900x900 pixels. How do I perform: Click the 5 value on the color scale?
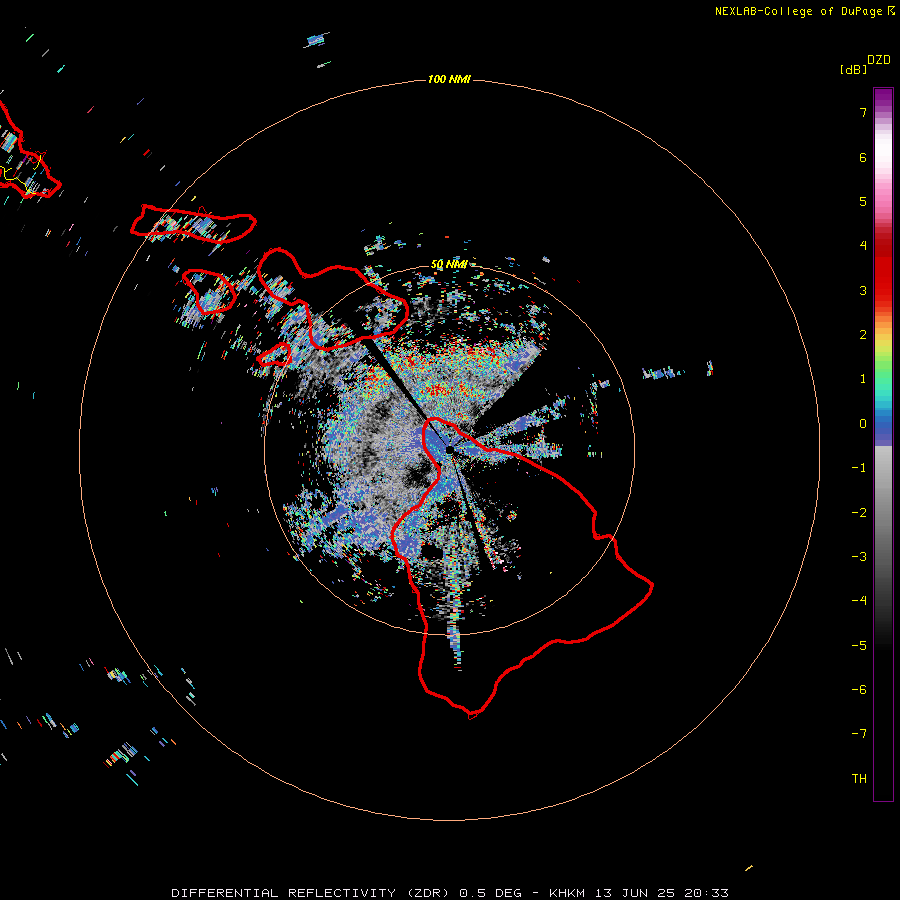pyautogui.click(x=863, y=201)
